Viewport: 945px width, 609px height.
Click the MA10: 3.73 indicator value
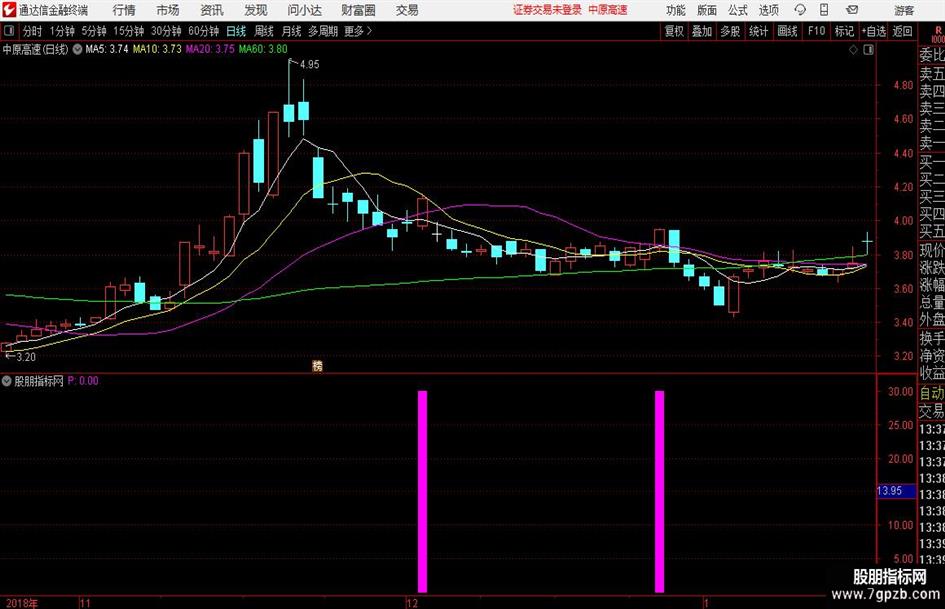(157, 49)
